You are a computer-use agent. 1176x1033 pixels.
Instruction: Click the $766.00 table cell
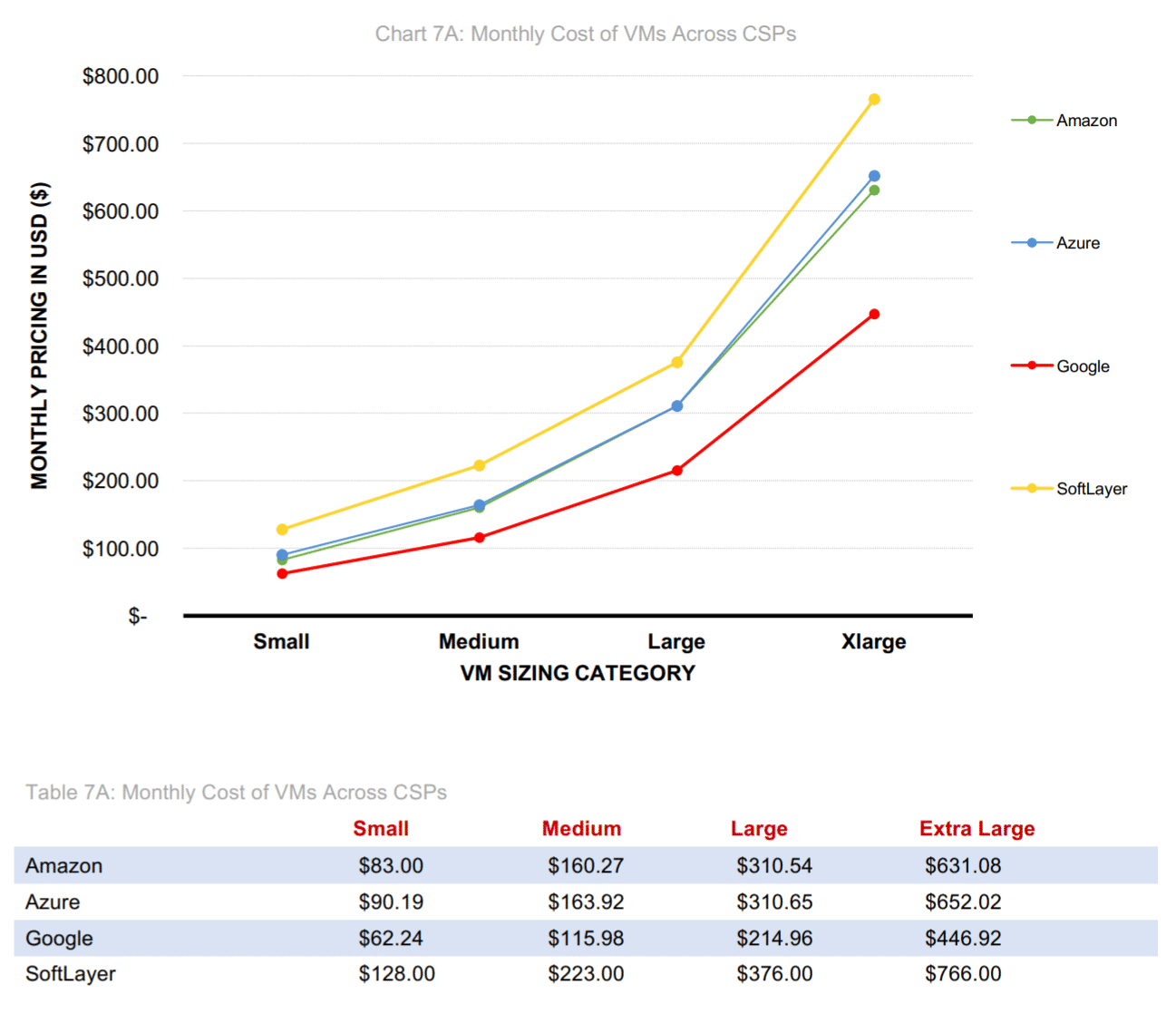click(x=963, y=974)
